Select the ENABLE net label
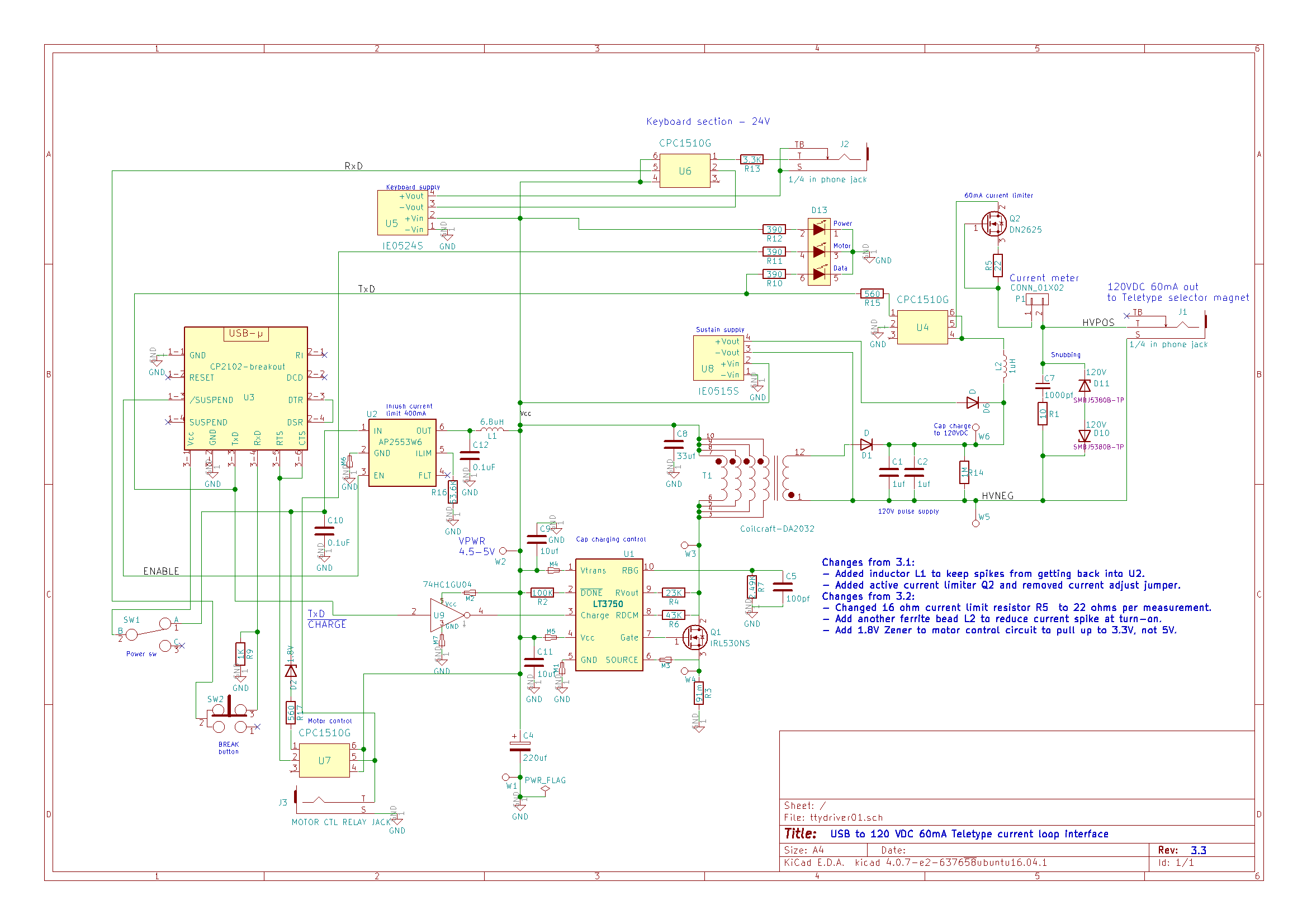 (160, 571)
